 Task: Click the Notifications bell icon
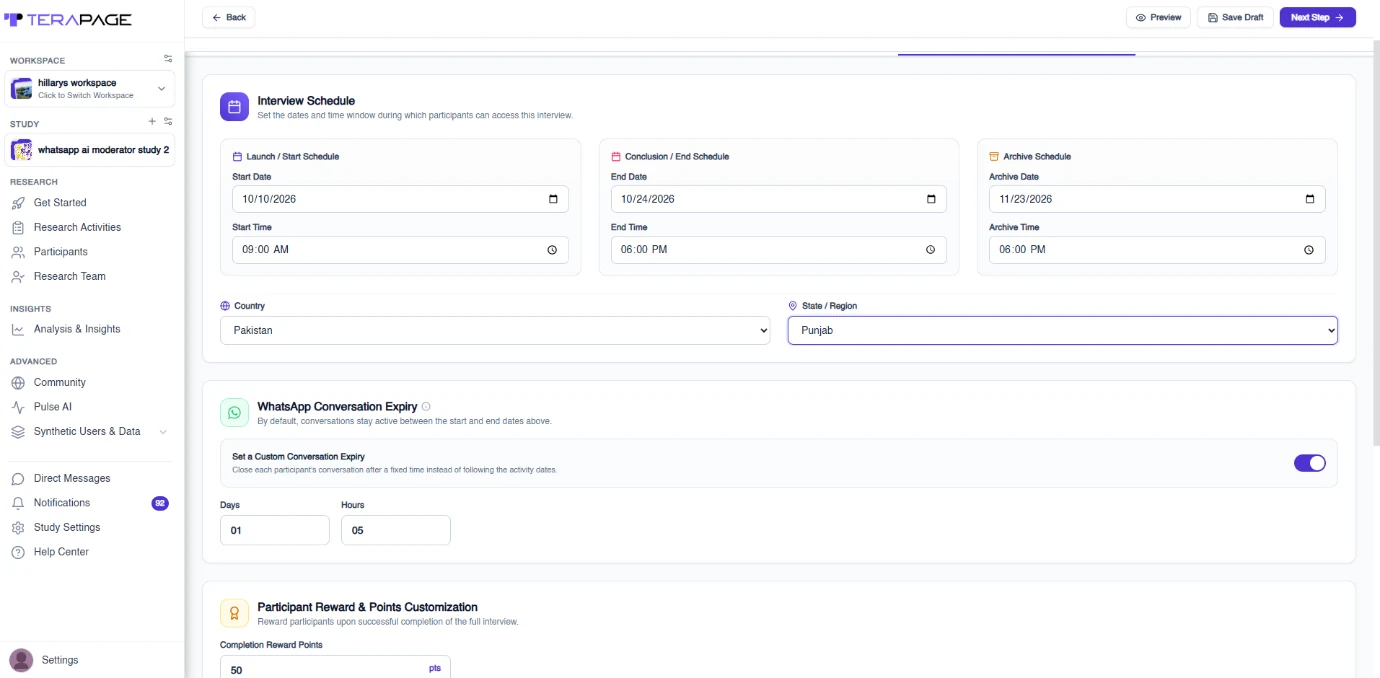click(18, 503)
